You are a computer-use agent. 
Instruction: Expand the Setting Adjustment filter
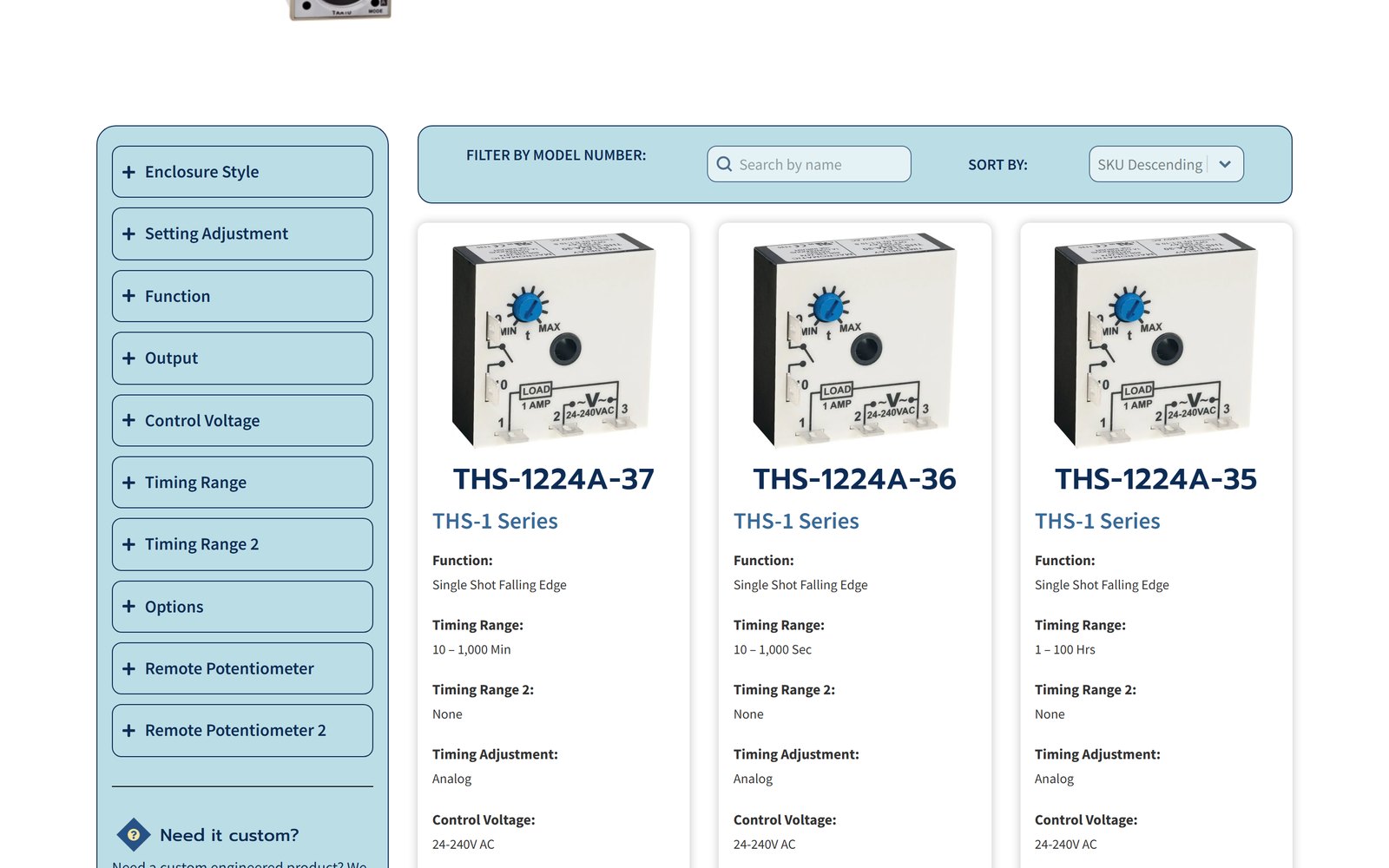coord(242,233)
